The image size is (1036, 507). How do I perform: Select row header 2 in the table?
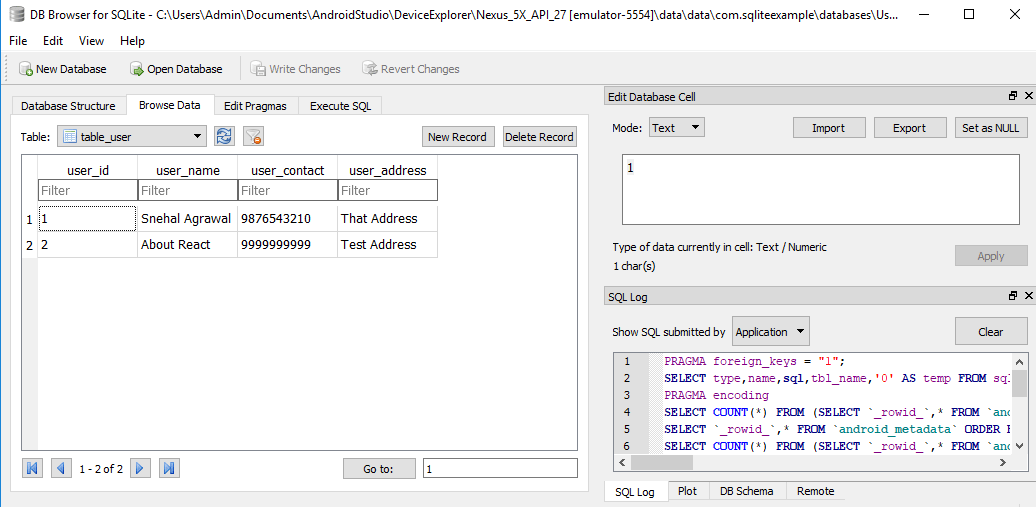click(x=30, y=245)
